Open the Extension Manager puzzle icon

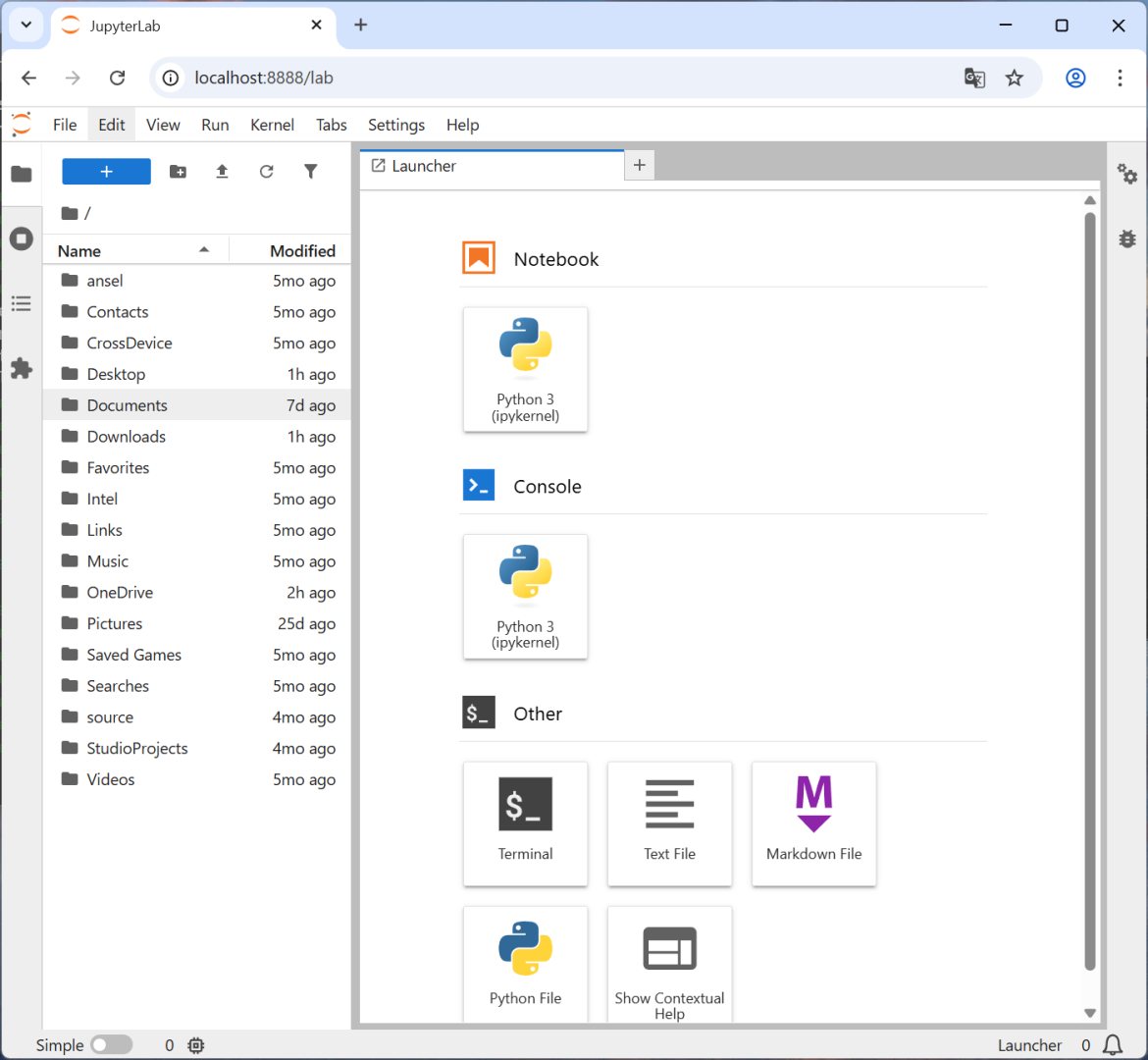coord(22,368)
